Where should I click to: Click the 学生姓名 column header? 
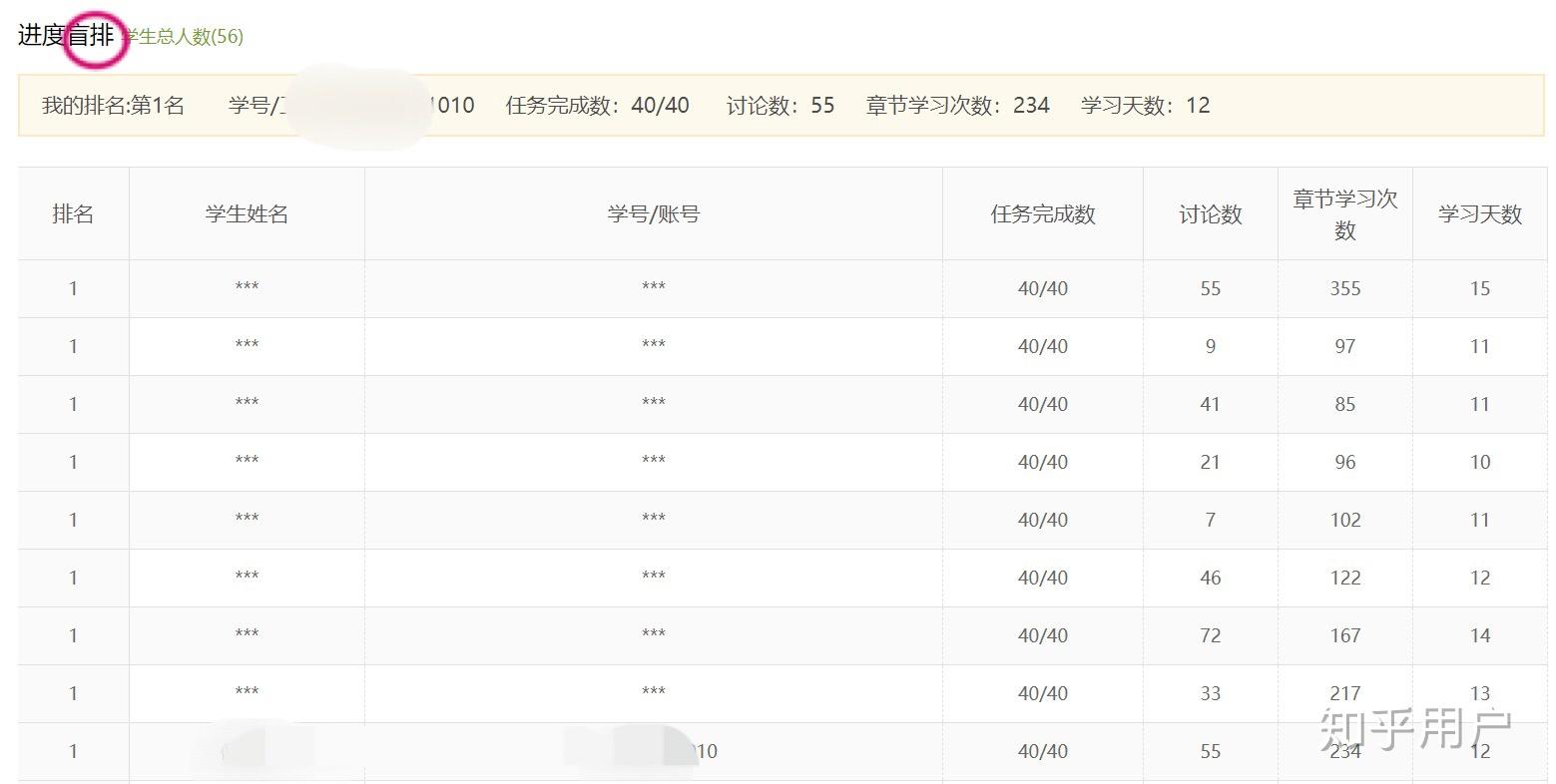[247, 213]
